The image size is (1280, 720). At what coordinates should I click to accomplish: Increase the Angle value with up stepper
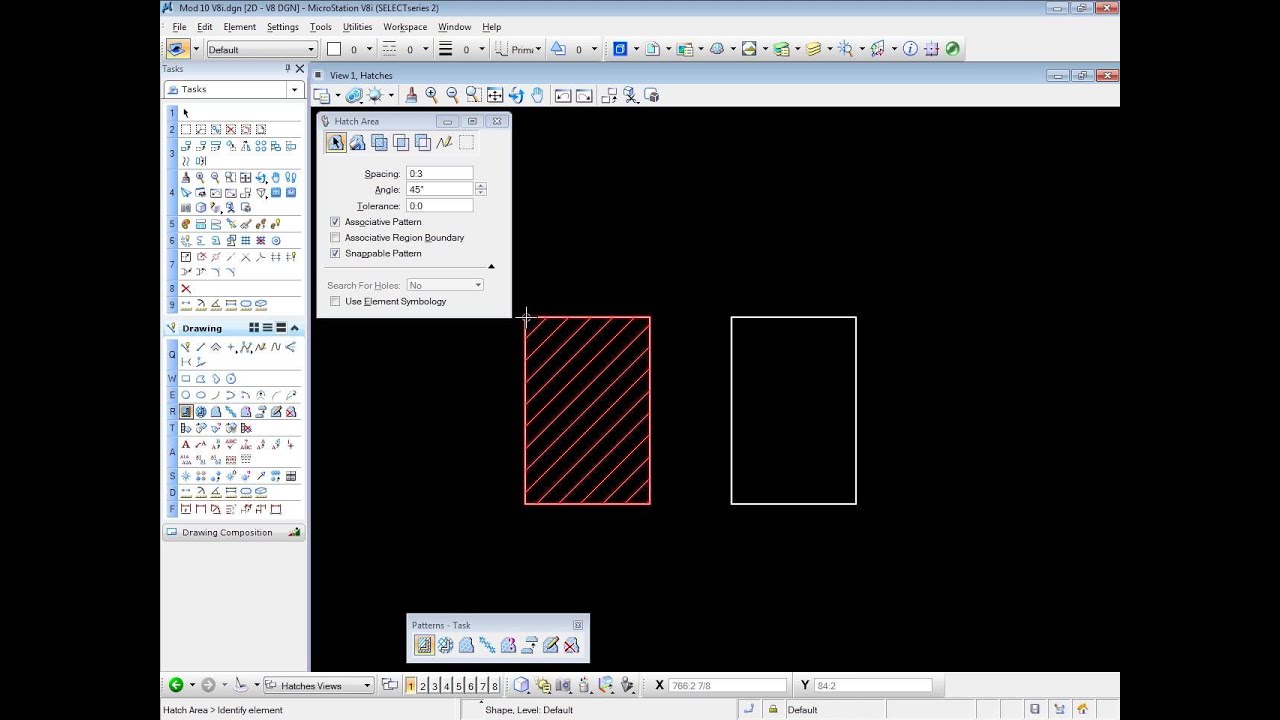click(481, 186)
